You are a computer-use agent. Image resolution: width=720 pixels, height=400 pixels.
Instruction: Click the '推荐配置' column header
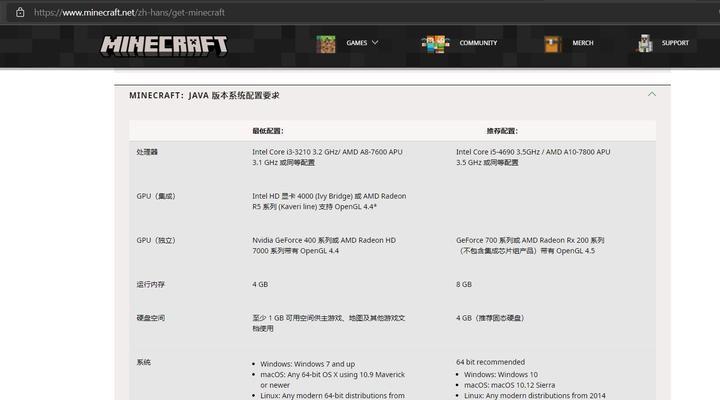click(502, 131)
